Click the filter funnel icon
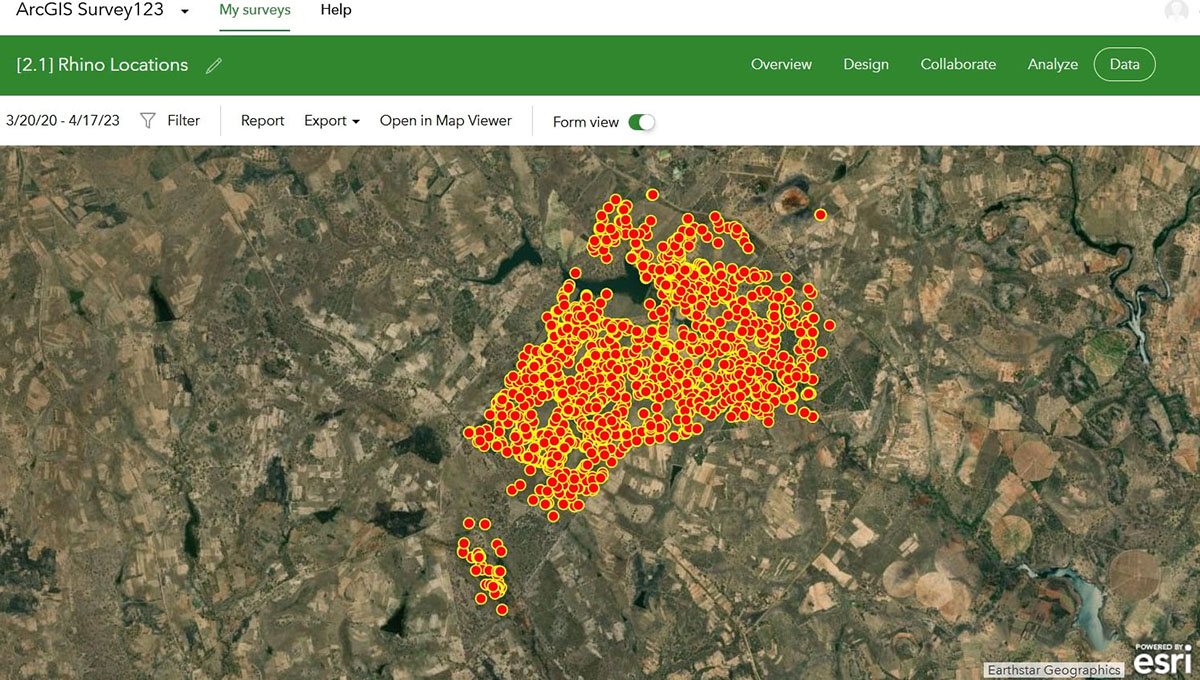 [148, 121]
